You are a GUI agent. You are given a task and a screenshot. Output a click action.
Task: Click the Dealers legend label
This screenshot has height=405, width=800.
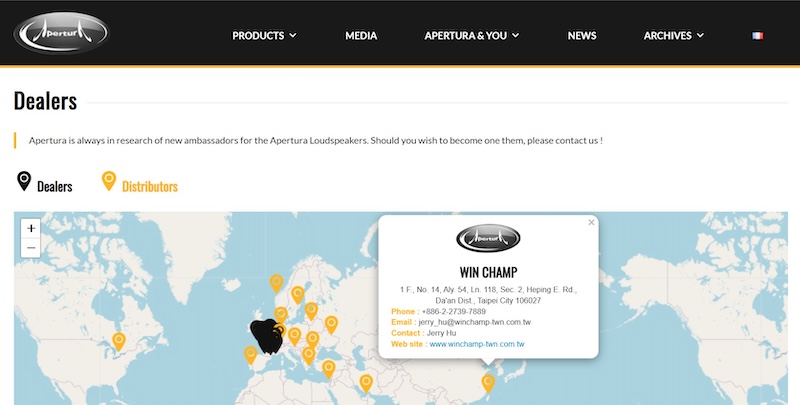pos(55,187)
